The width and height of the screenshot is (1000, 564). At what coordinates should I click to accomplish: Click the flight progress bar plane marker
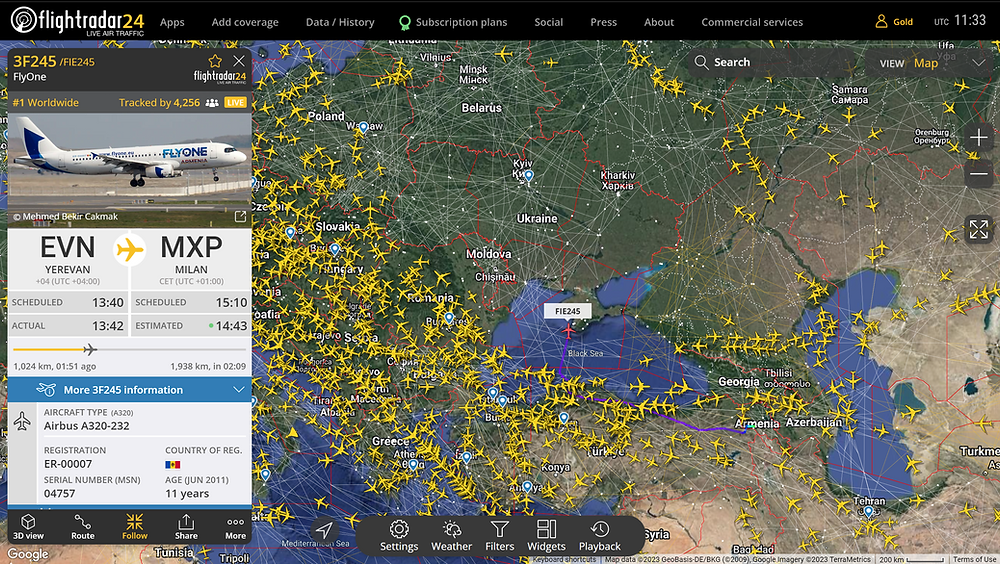pyautogui.click(x=90, y=349)
